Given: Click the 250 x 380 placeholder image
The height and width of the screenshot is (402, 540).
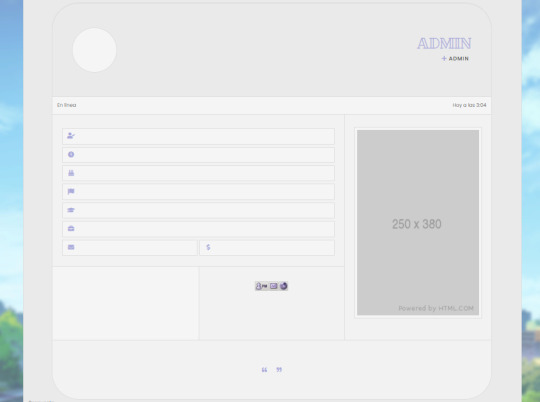Looking at the screenshot, I should point(418,223).
